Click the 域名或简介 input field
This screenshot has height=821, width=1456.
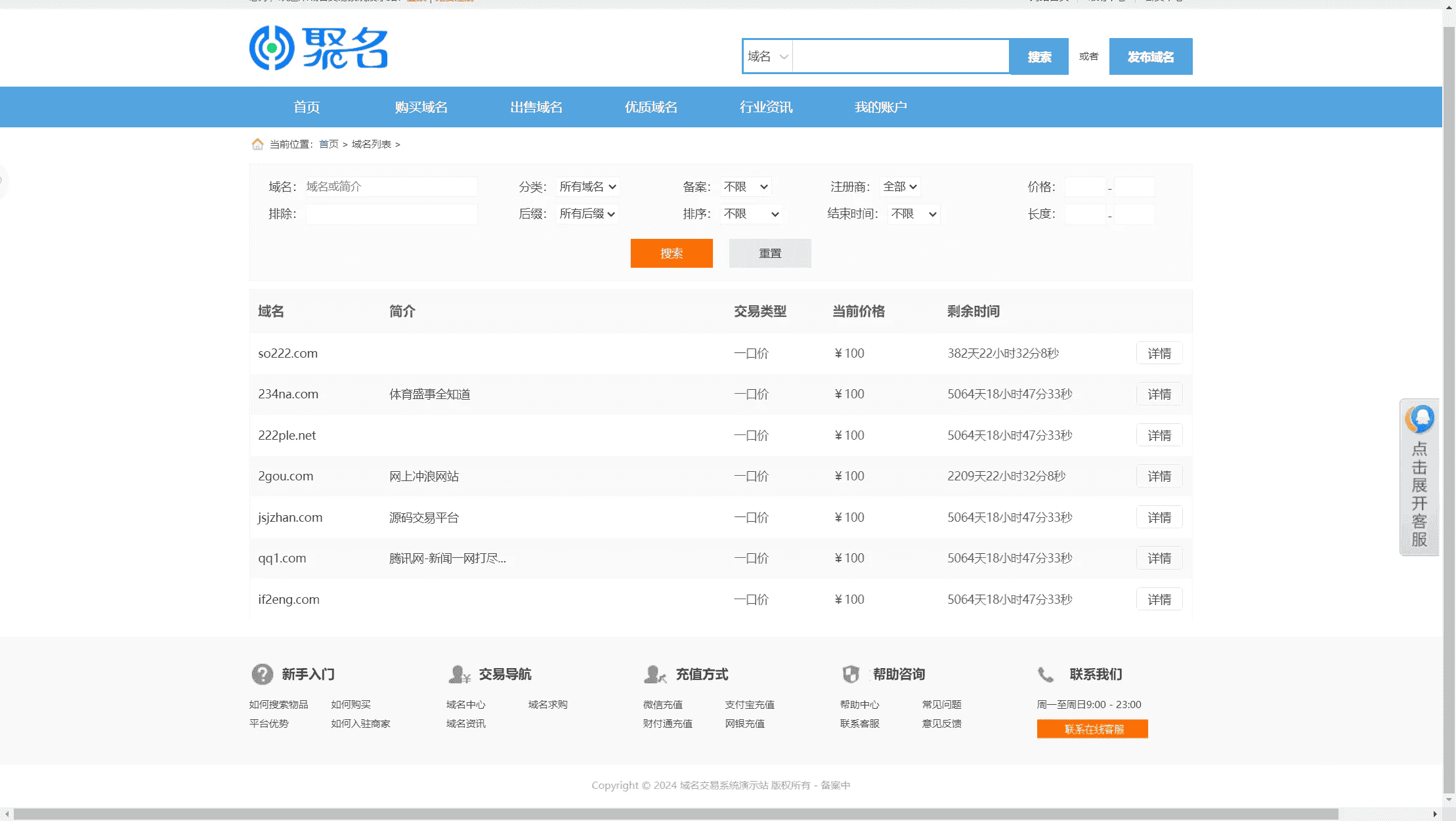pos(391,186)
